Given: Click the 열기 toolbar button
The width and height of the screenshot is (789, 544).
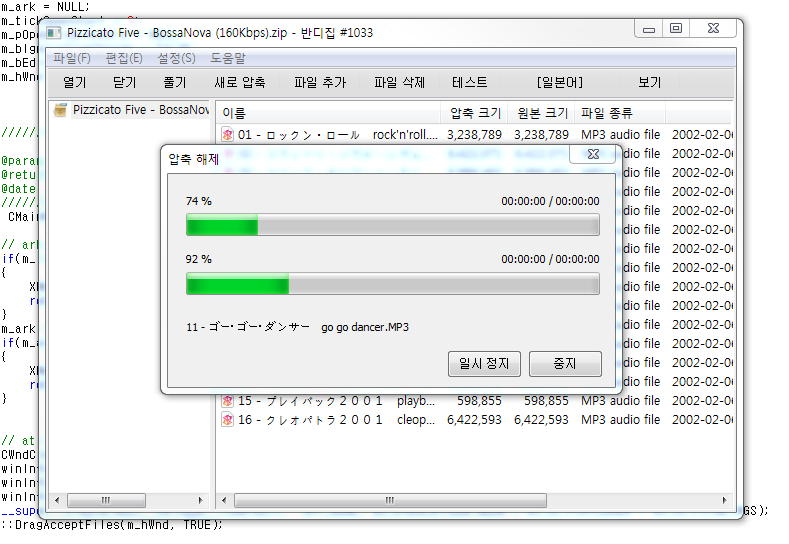Looking at the screenshot, I should click(74, 83).
